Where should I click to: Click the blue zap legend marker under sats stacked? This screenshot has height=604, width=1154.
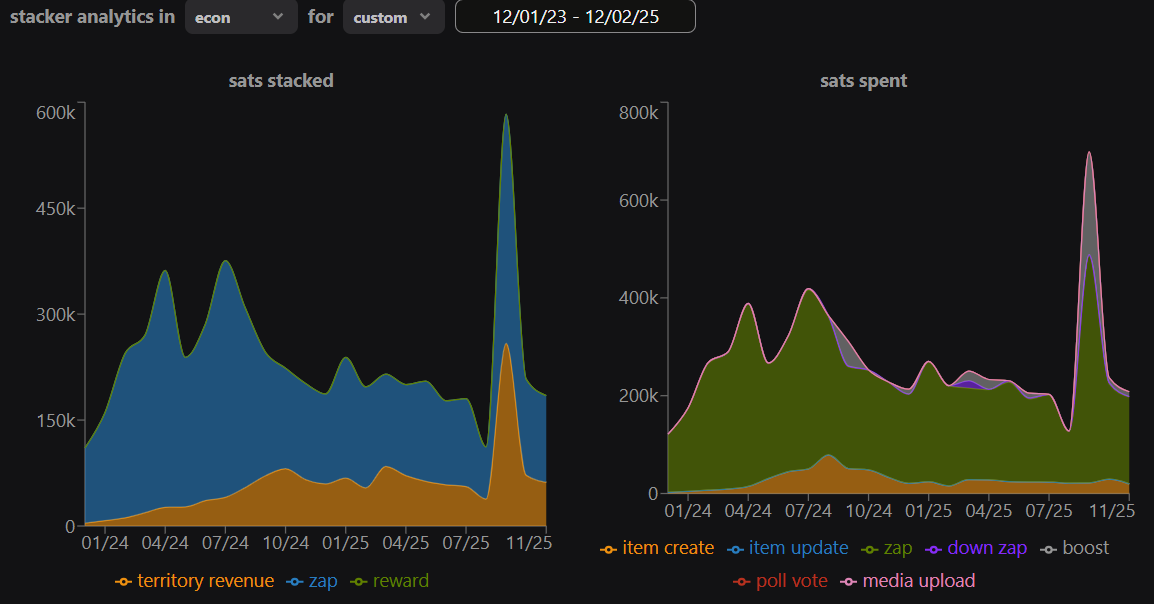[x=294, y=582]
